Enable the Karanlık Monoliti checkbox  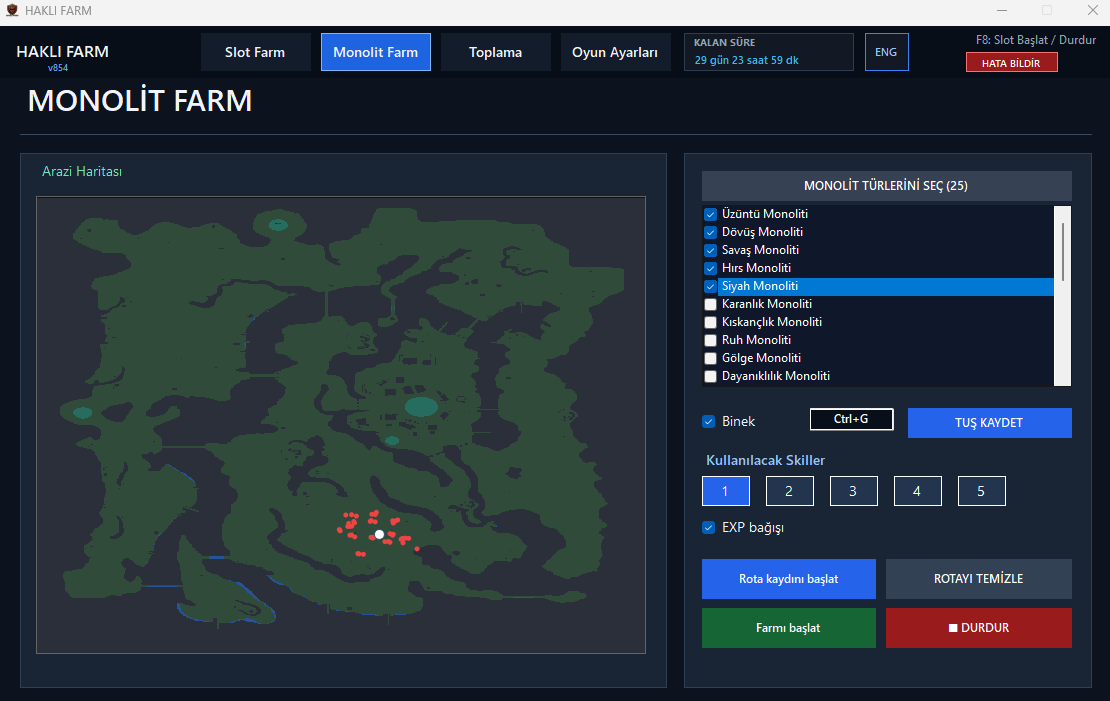coord(710,304)
